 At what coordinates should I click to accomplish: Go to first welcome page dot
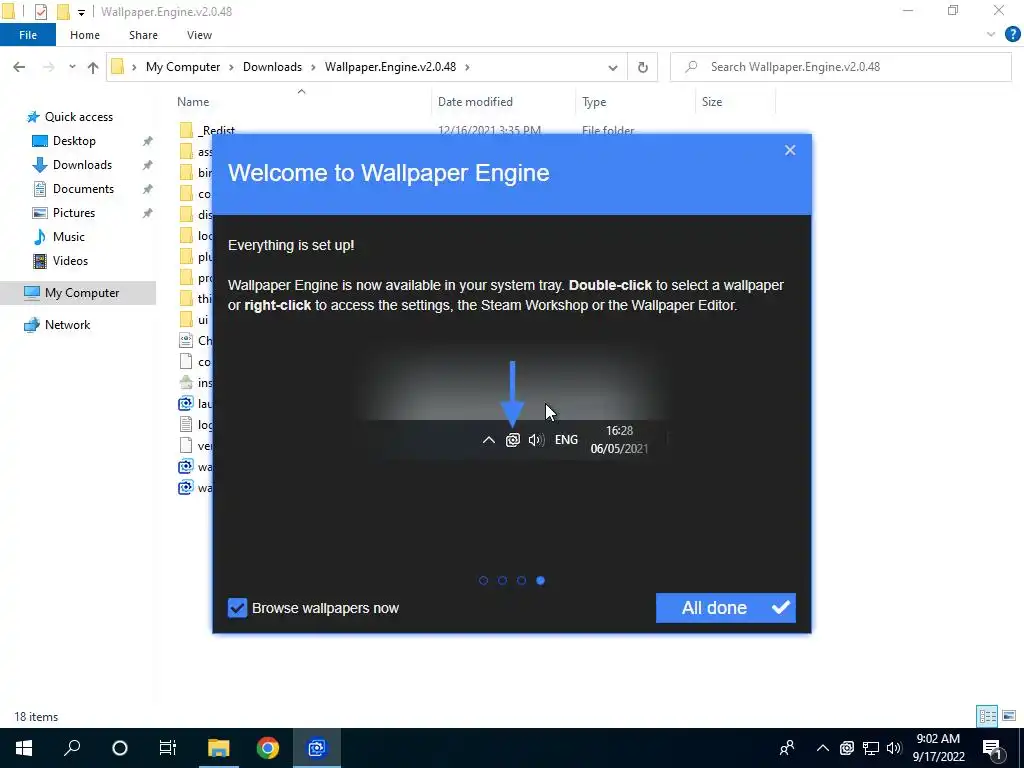pos(483,581)
